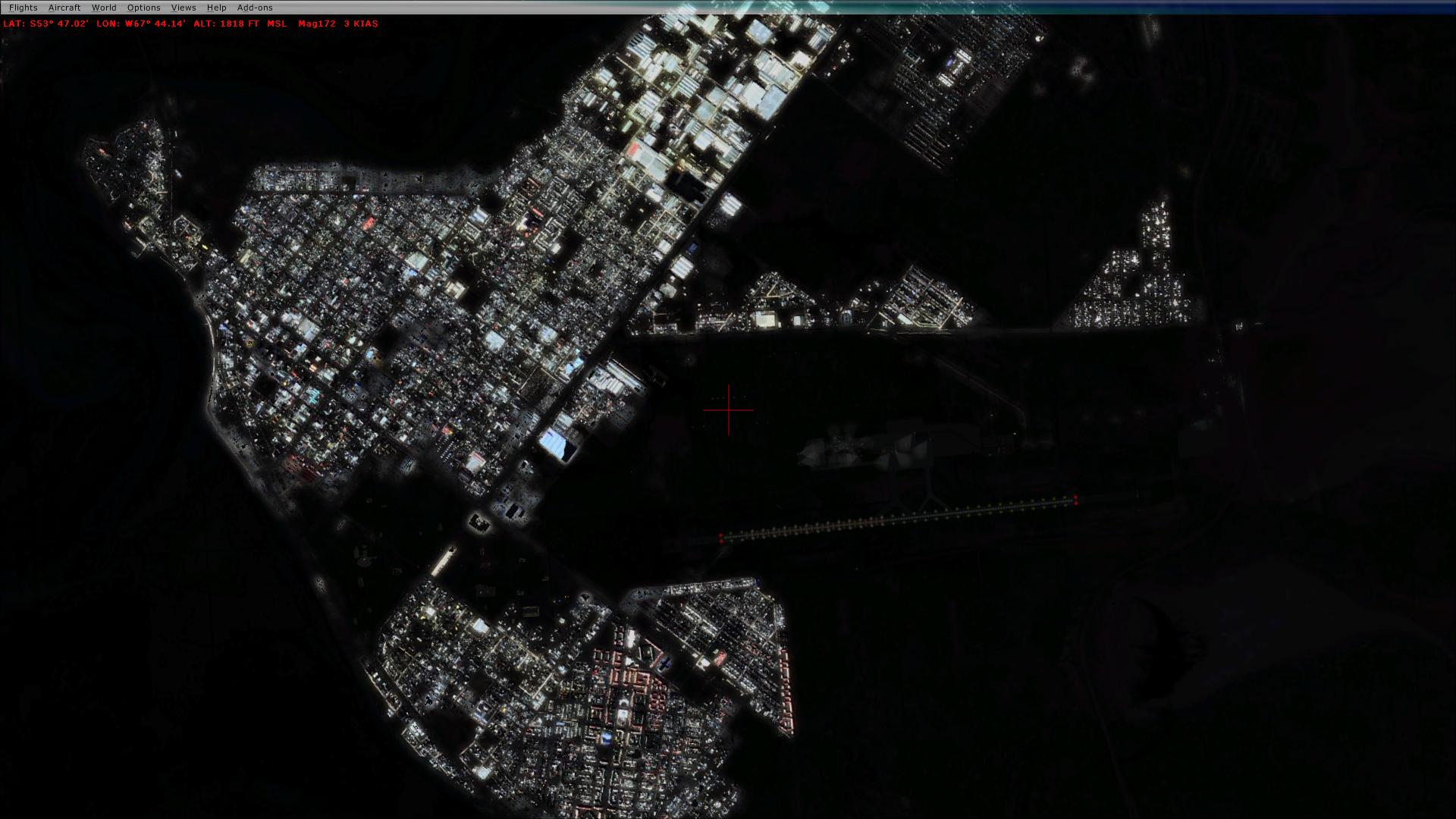The width and height of the screenshot is (1456, 819).
Task: Click the LAT: S53° 47.02' readout
Action: tap(45, 24)
